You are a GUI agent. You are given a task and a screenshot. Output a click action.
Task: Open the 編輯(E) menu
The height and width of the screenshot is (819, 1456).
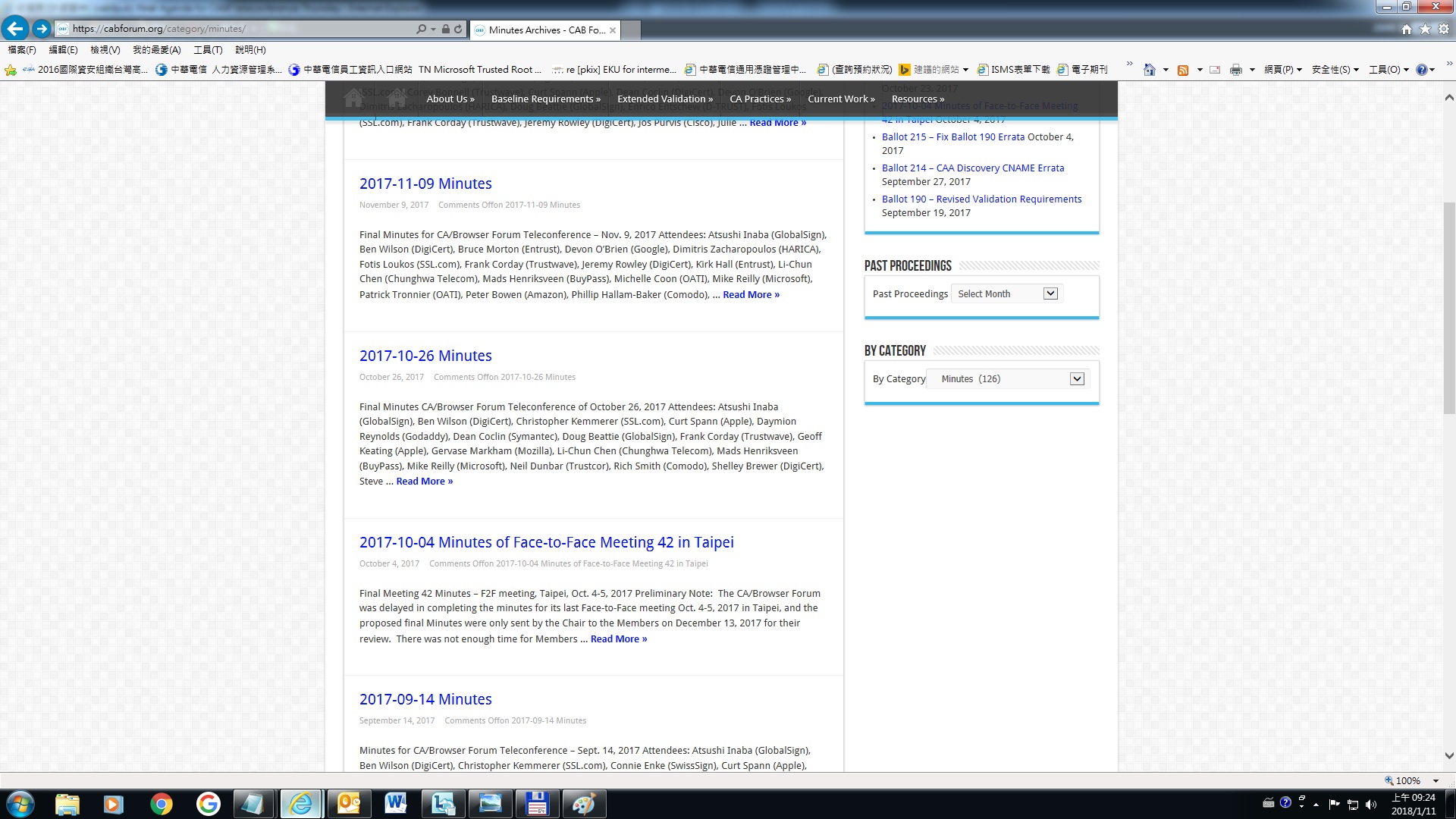[x=63, y=49]
